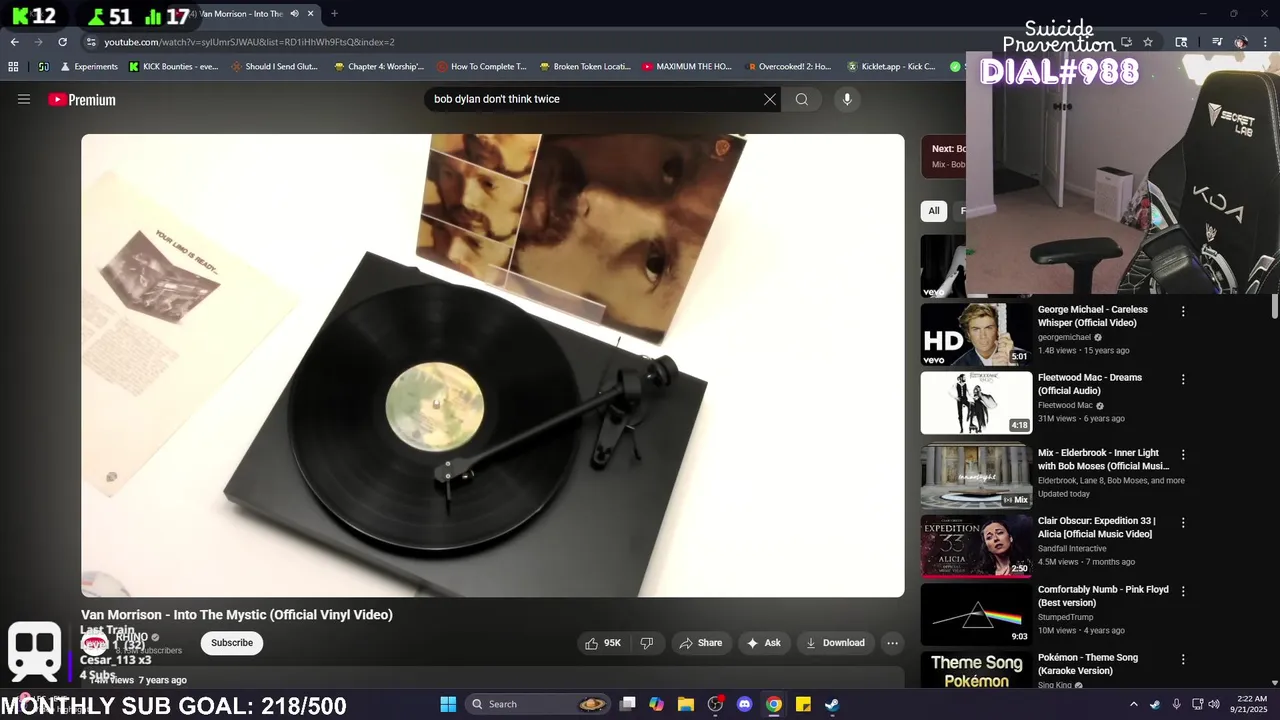Open Chrome apps grid in bookmarks bar
Image resolution: width=1280 pixels, height=720 pixels.
[13, 67]
